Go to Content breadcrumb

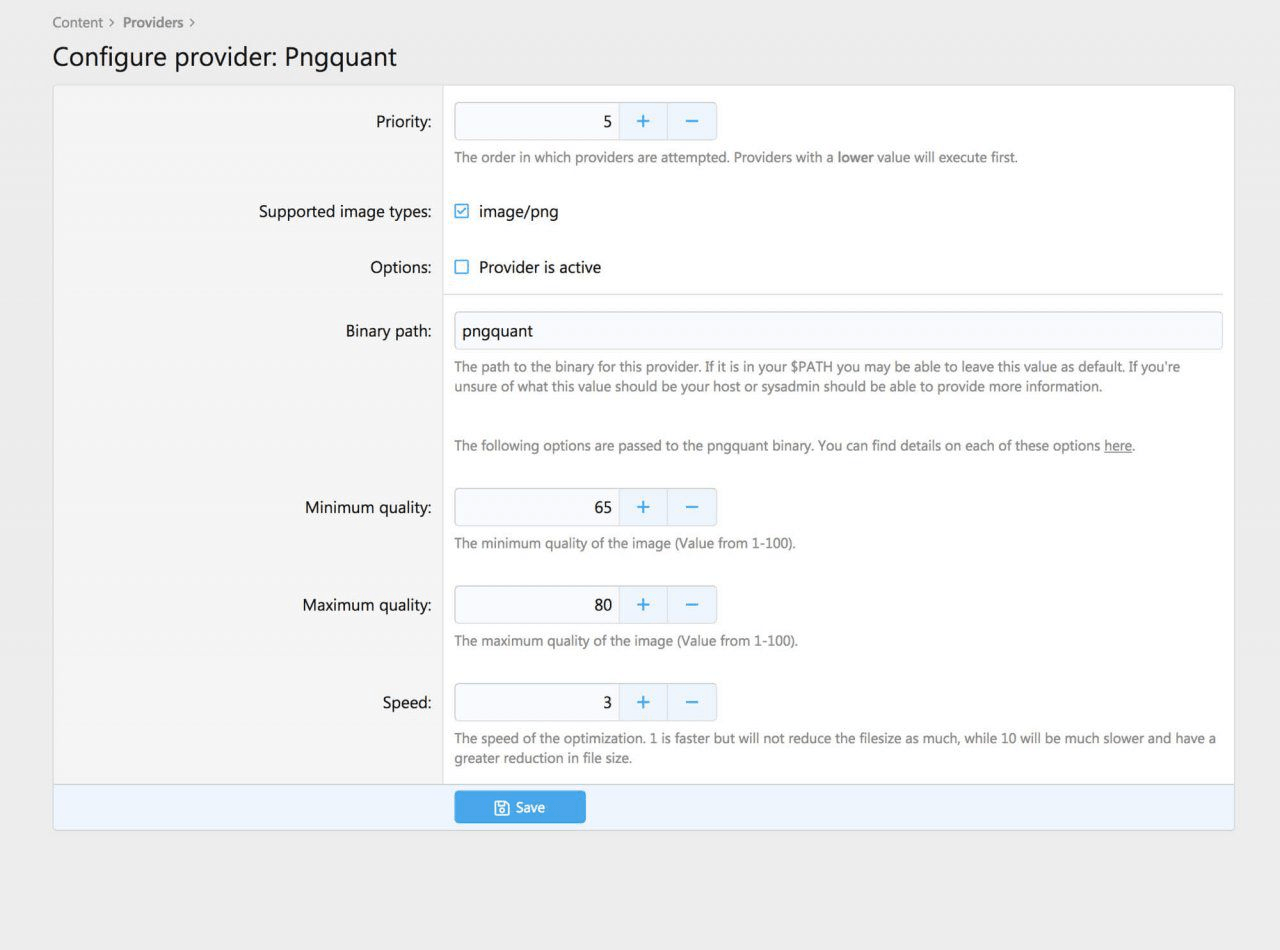coord(78,22)
